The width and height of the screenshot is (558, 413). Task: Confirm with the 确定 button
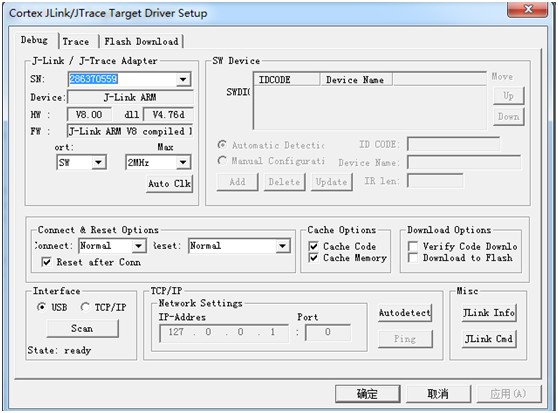pyautogui.click(x=368, y=394)
